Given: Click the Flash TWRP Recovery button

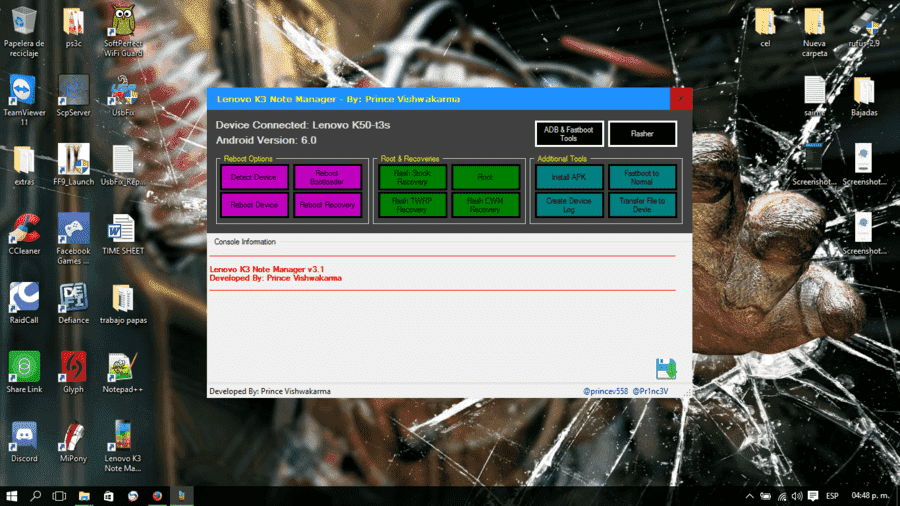Looking at the screenshot, I should [x=412, y=205].
